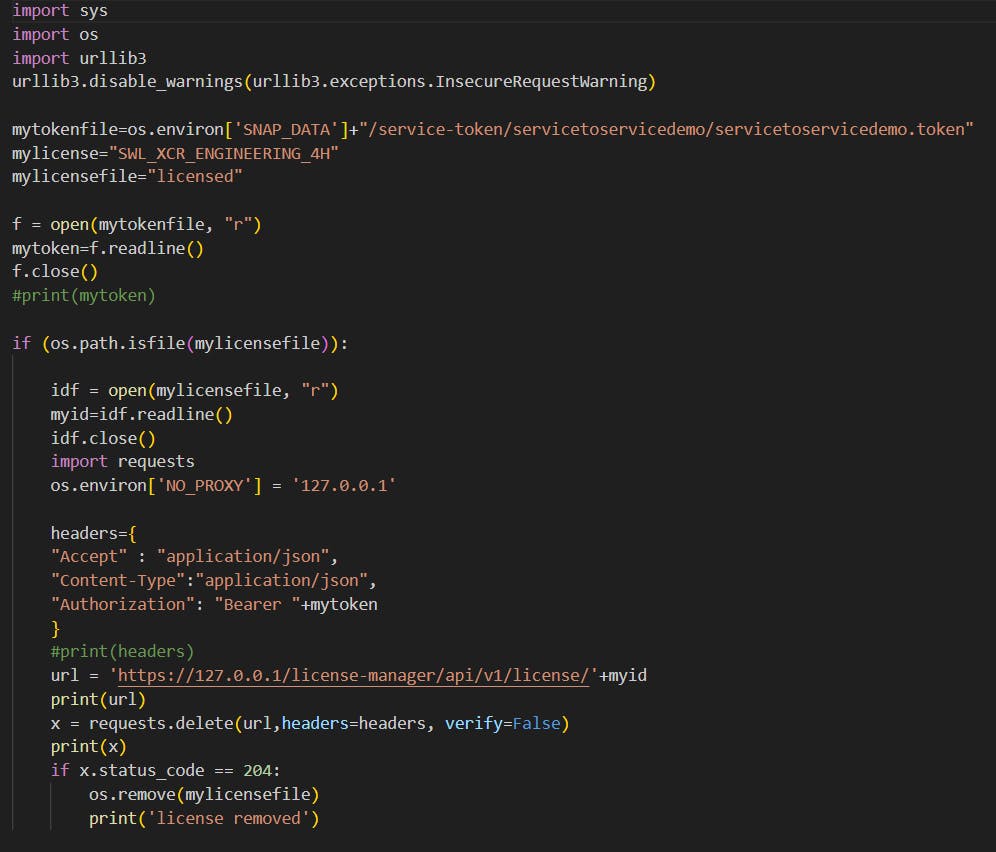Viewport: 996px width, 852px height.
Task: Click the 'if x.status_code == 204:' line
Action: tap(165, 771)
